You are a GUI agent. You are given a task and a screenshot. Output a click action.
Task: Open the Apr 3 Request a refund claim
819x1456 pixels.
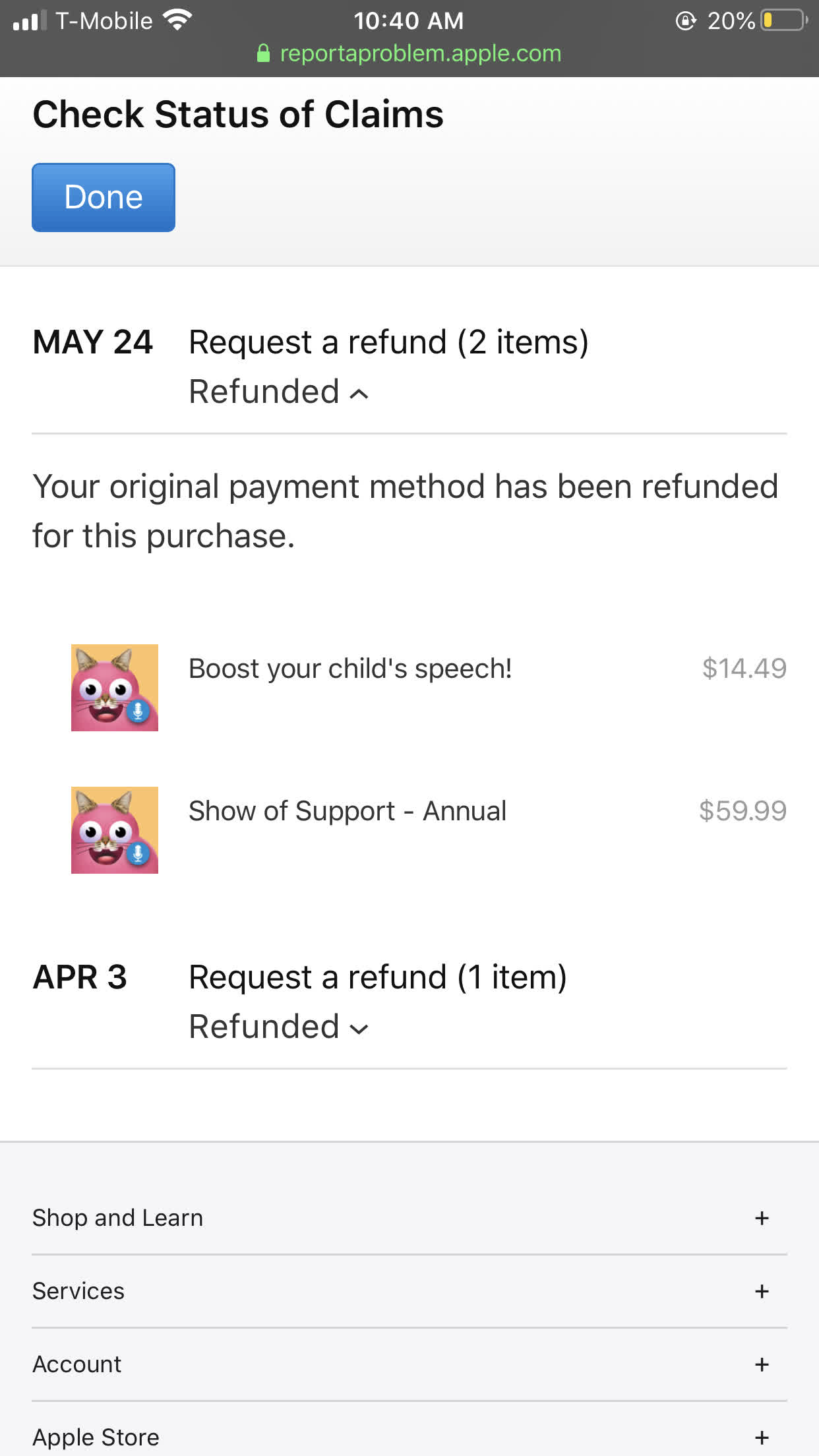[378, 977]
